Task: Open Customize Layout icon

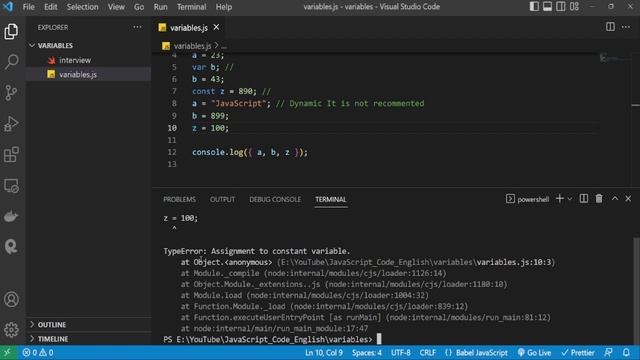Action: (574, 7)
